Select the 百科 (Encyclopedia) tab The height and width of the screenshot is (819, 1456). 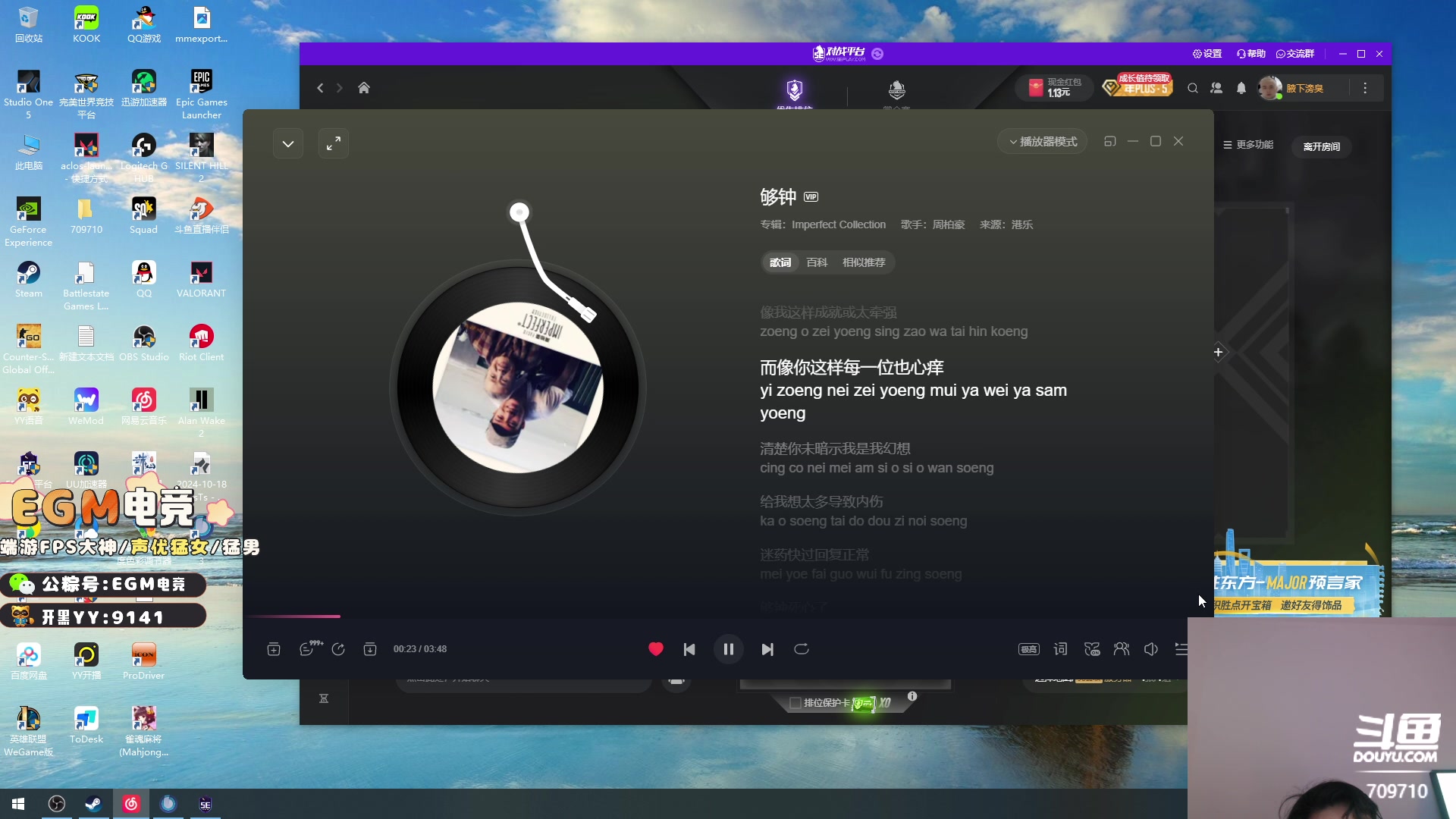tap(817, 262)
